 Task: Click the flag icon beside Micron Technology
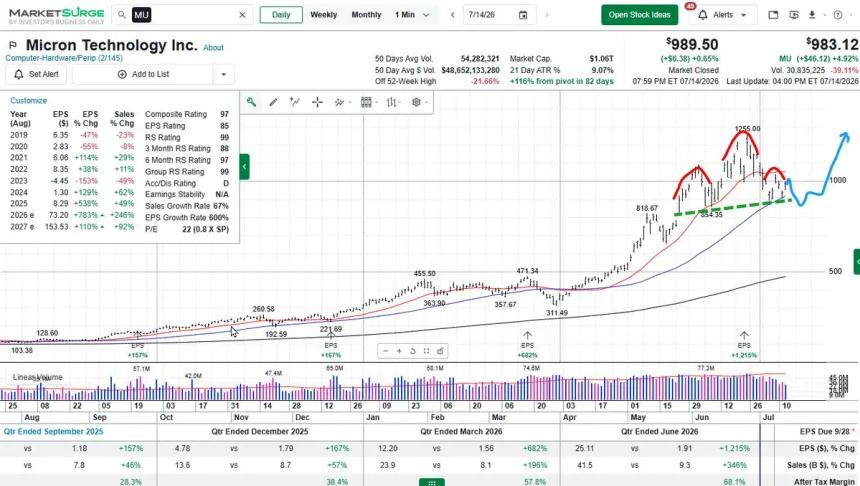13,45
